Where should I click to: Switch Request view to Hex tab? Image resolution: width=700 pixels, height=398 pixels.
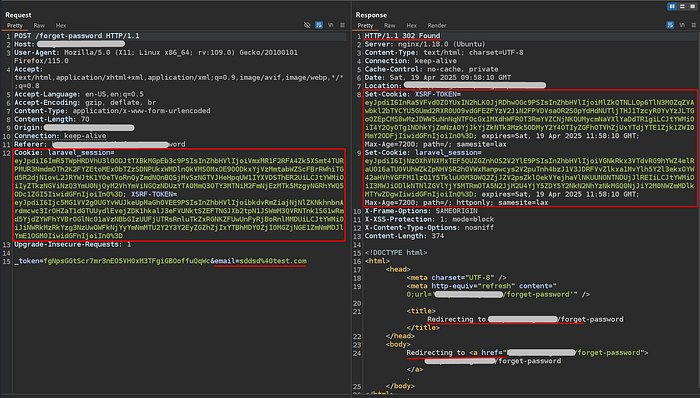point(61,25)
